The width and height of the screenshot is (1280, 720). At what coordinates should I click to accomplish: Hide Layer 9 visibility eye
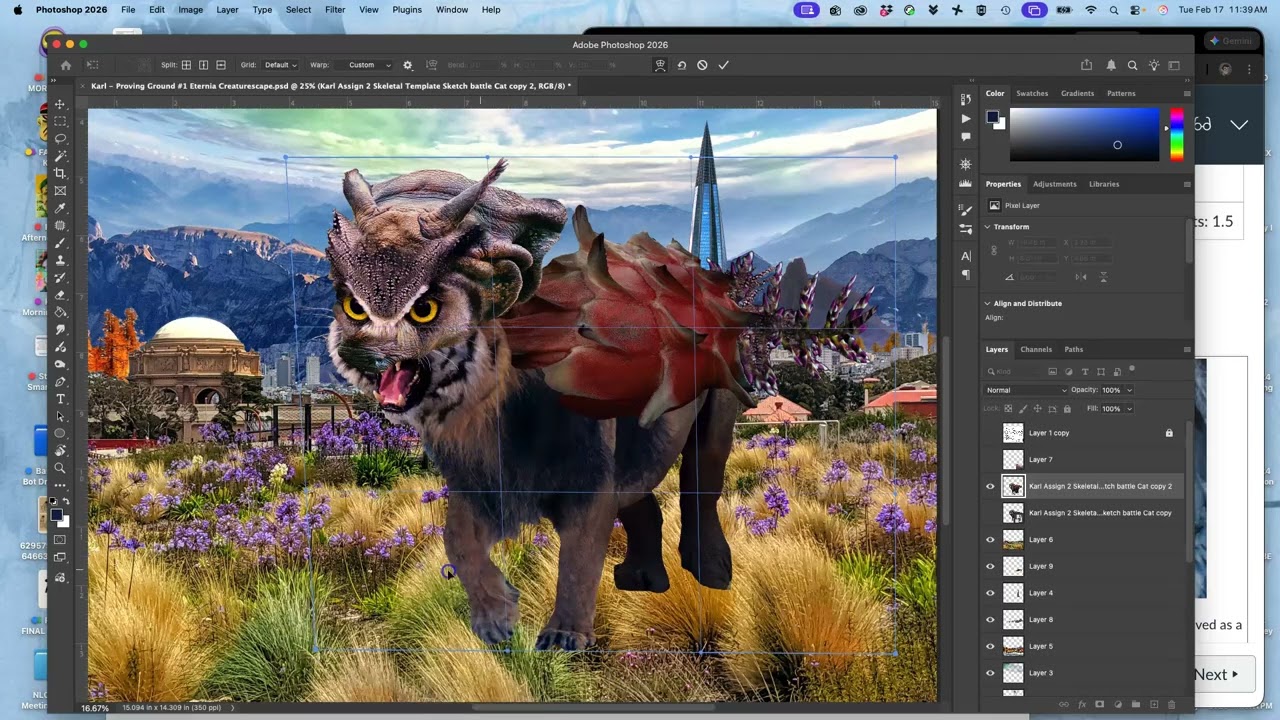click(991, 566)
